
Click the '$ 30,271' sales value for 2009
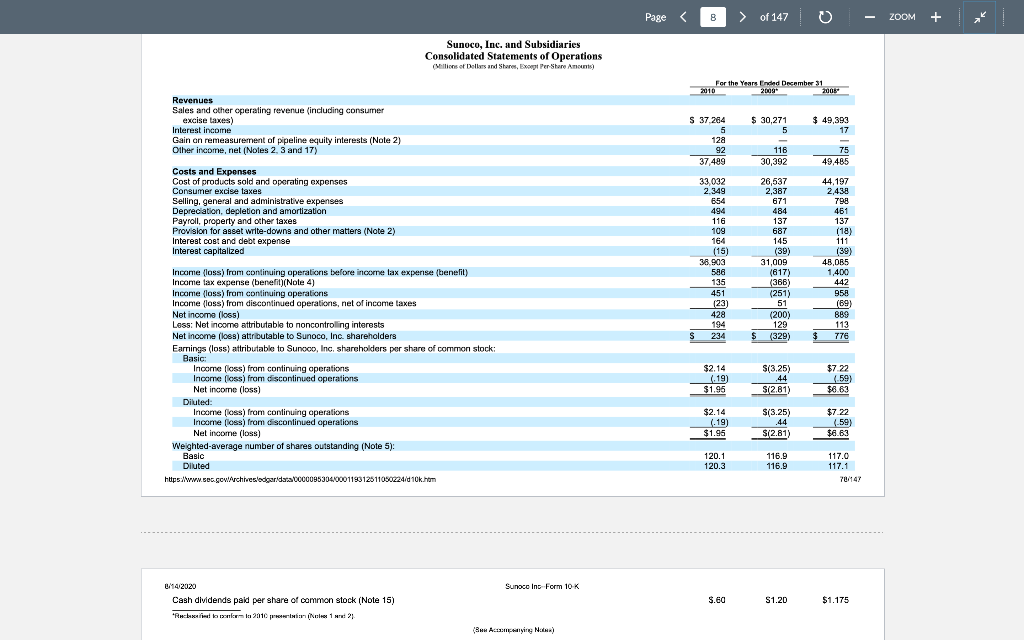pos(769,120)
